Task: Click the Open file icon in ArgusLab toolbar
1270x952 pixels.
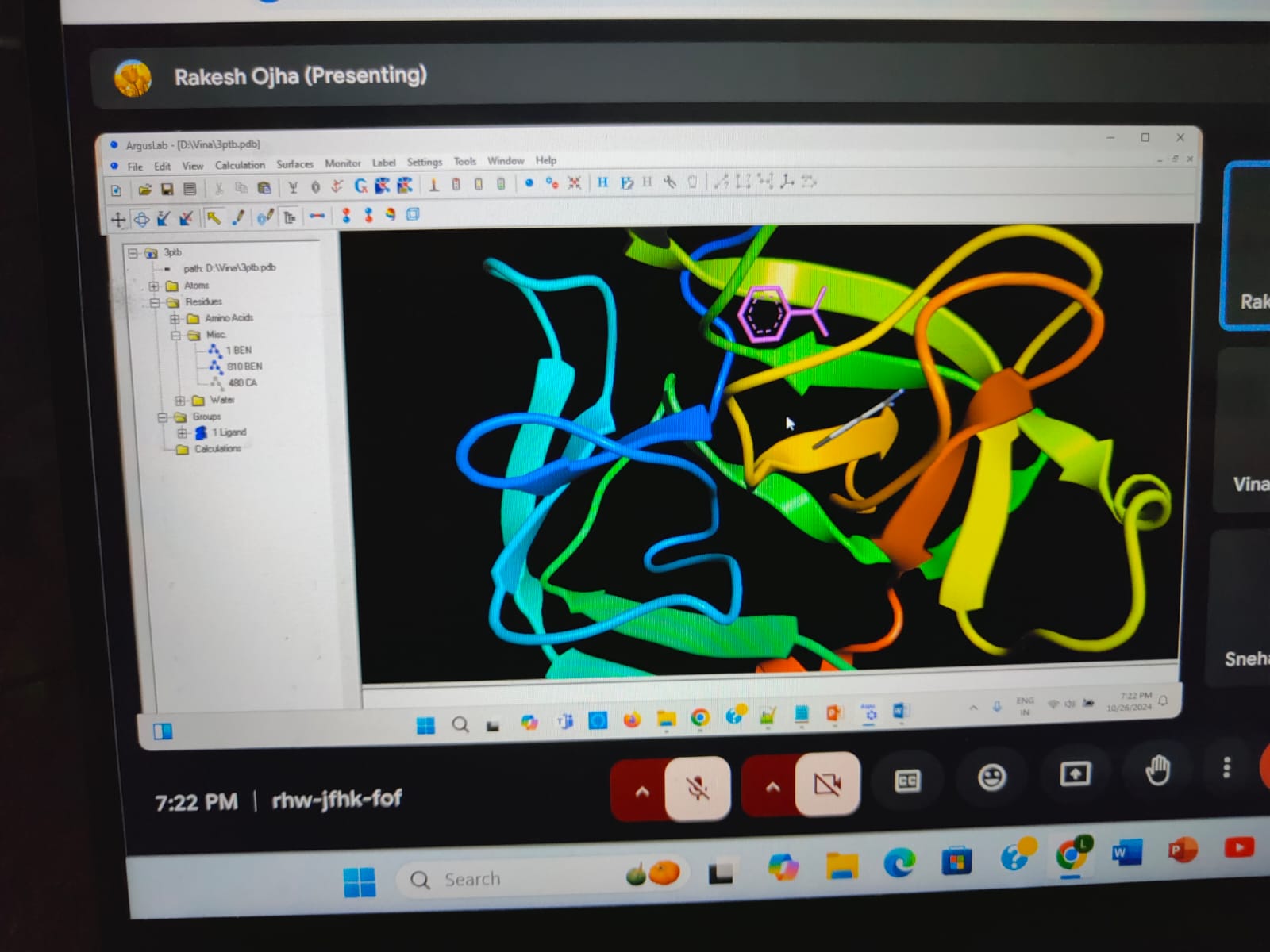Action: tap(144, 190)
